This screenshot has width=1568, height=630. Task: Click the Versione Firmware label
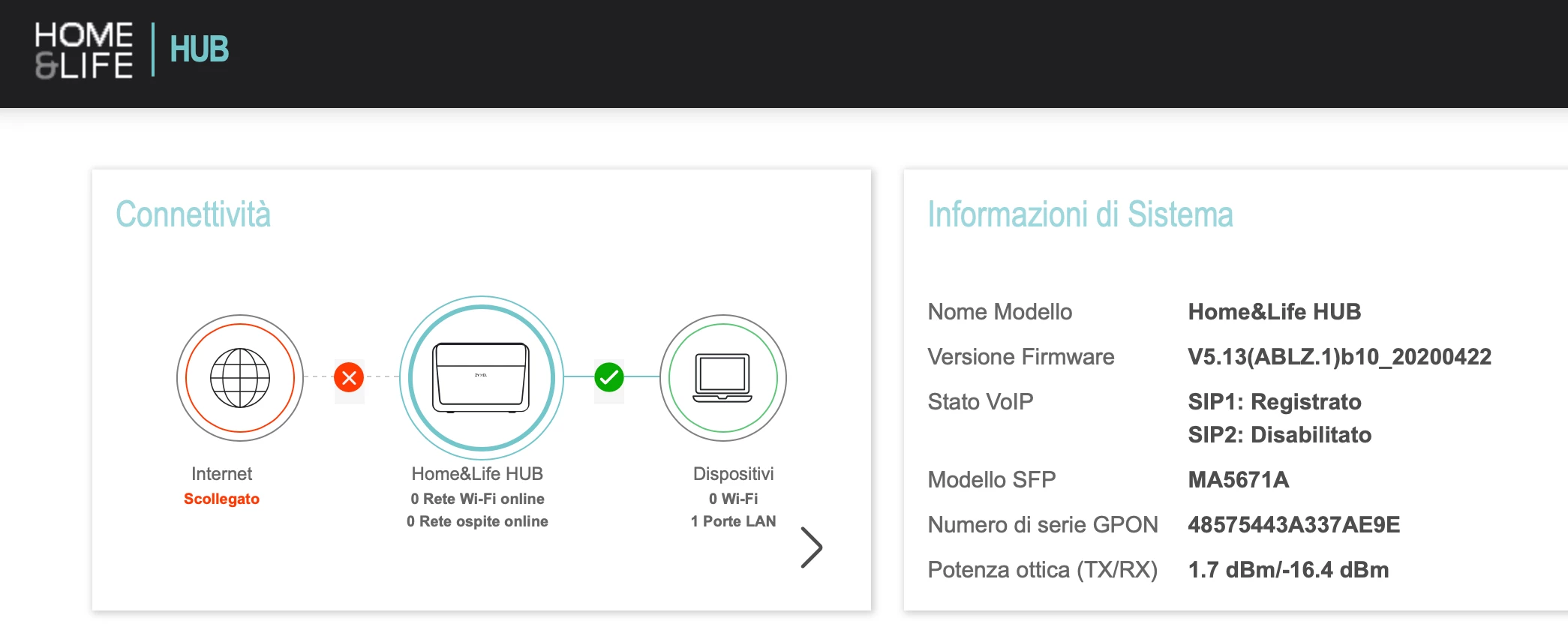1021,357
